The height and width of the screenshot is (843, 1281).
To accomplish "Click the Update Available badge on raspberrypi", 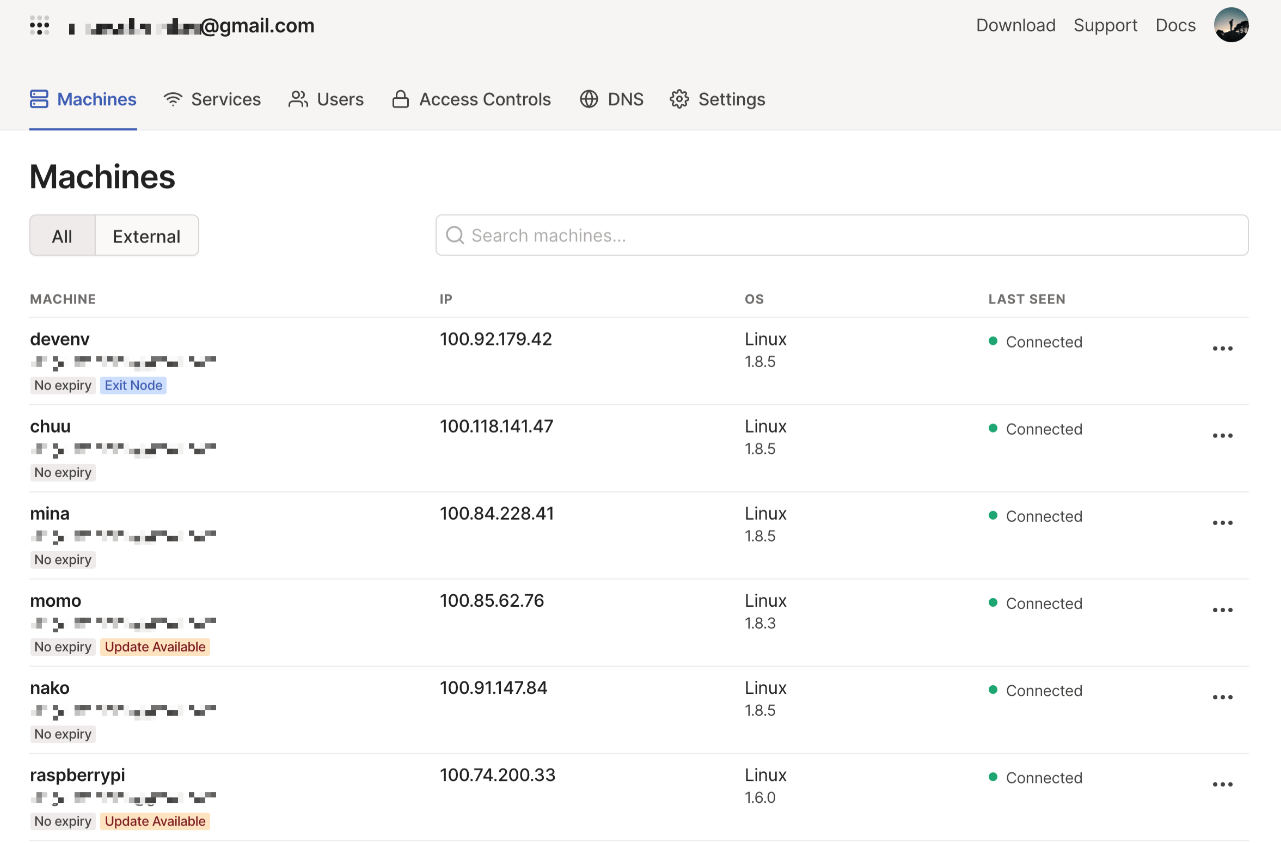I will tap(155, 821).
